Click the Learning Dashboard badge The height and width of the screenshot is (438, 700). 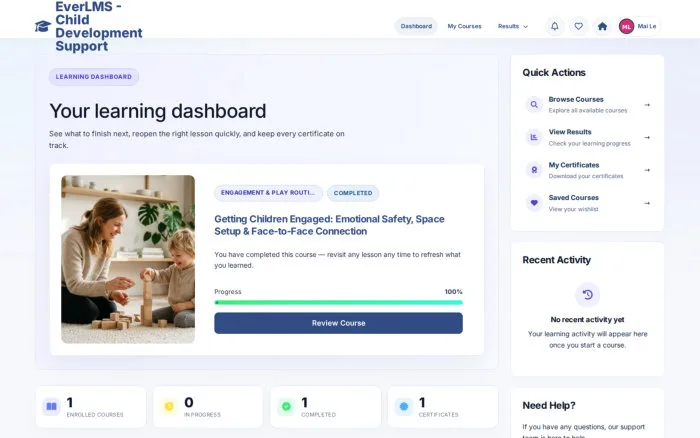pos(94,77)
